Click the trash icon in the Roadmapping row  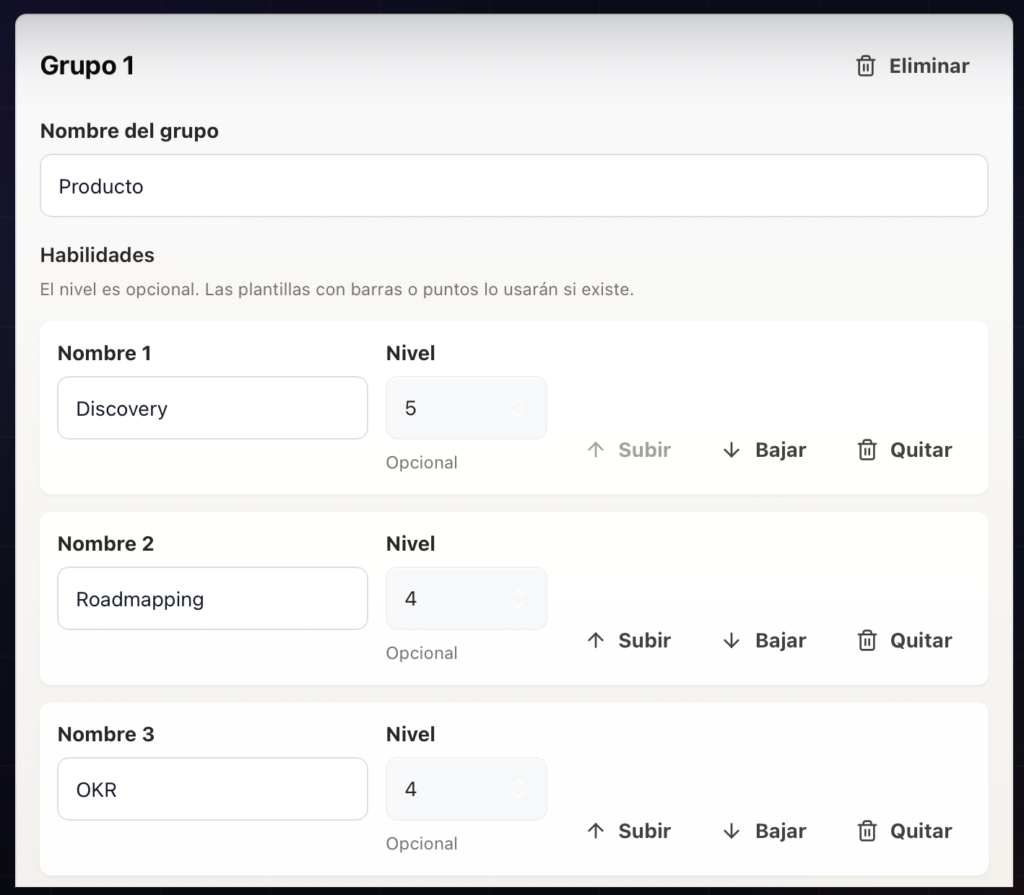(867, 640)
